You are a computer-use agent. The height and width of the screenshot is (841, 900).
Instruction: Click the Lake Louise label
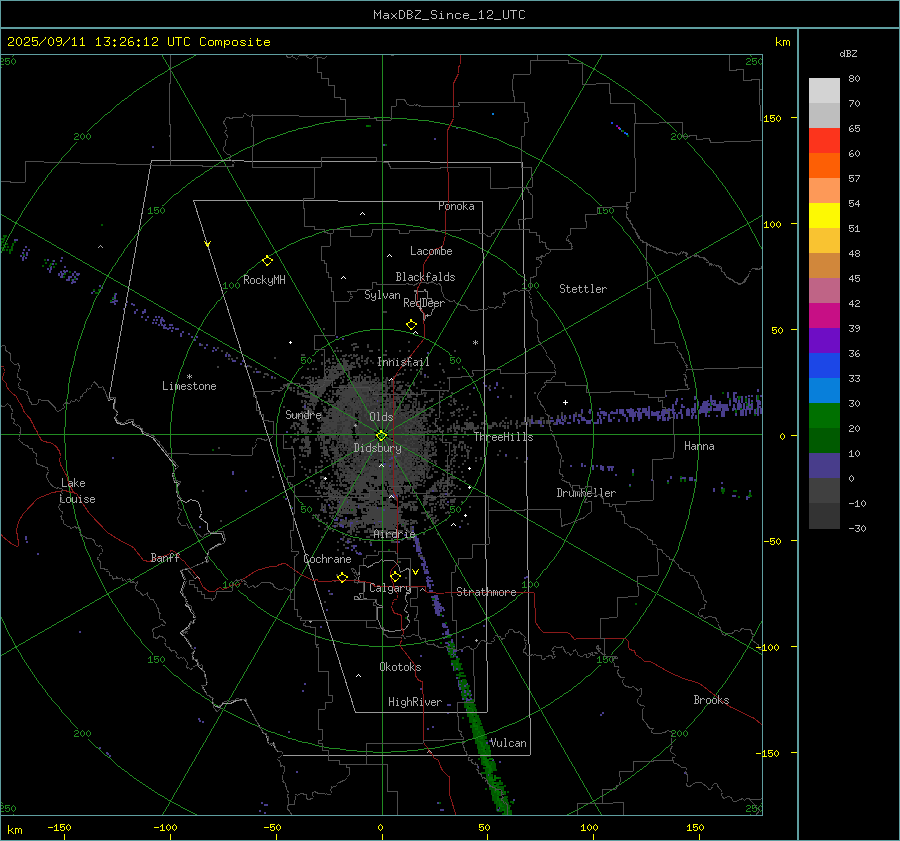pyautogui.click(x=77, y=491)
